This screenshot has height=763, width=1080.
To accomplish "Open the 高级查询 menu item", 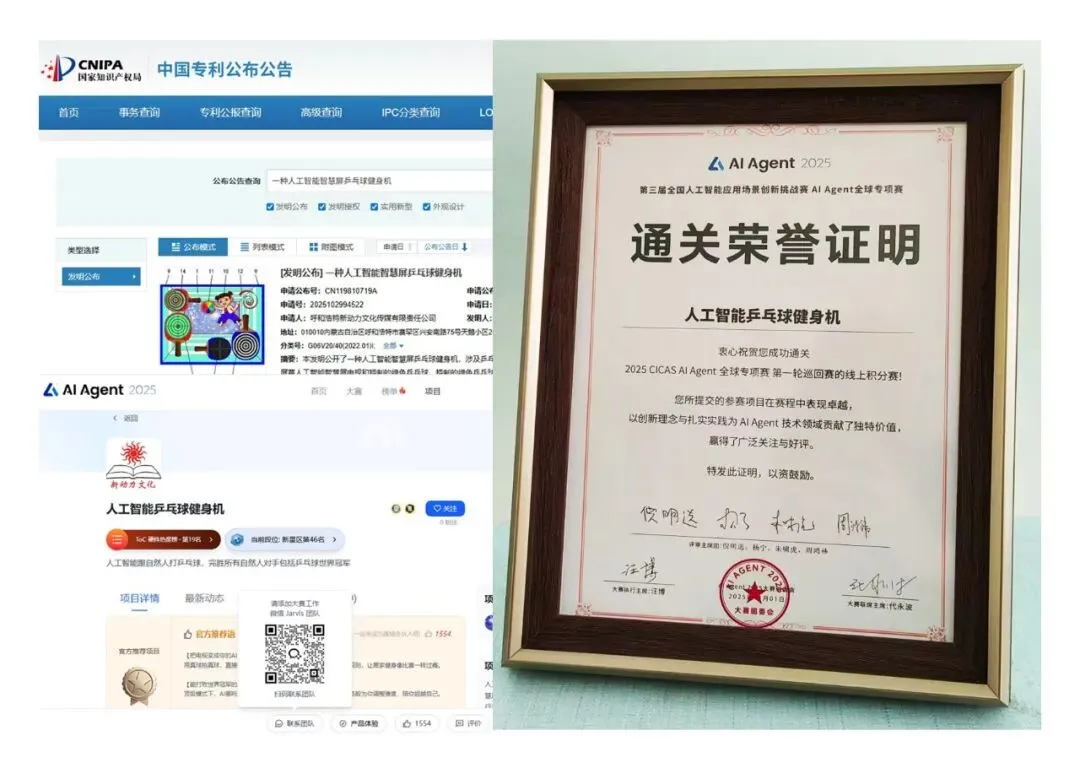I will tap(321, 112).
